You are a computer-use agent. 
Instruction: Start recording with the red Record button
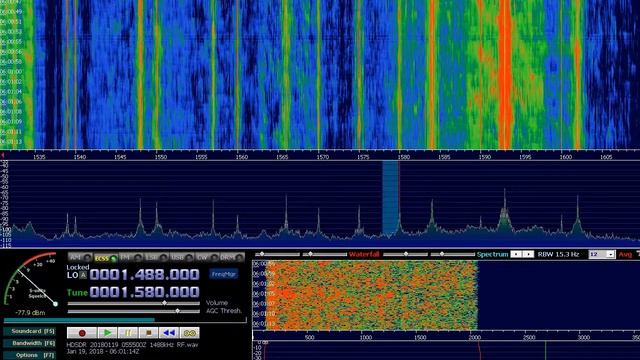[82, 333]
